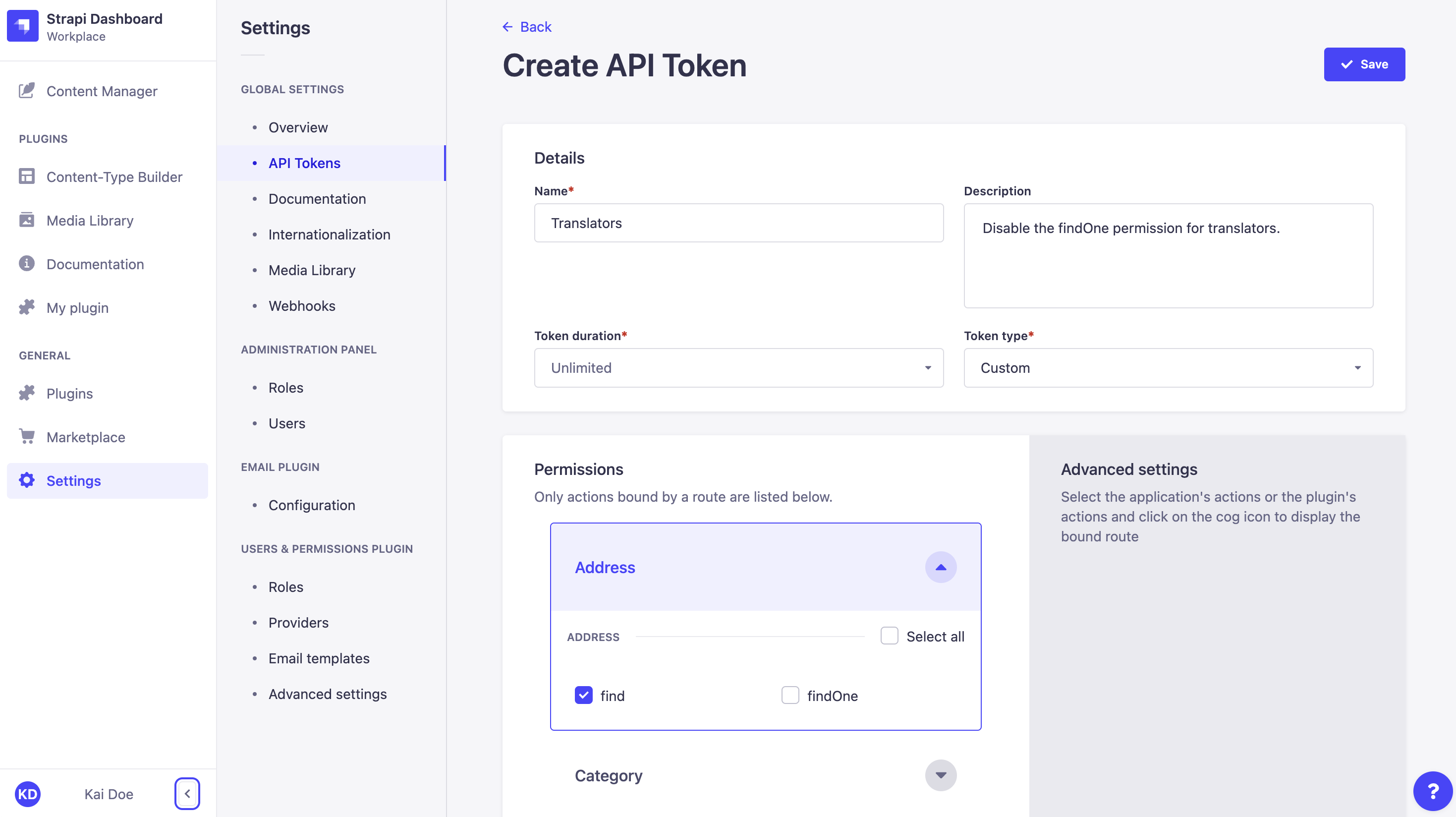The image size is (1456, 817).
Task: Go to Webhooks settings
Action: pos(302,305)
